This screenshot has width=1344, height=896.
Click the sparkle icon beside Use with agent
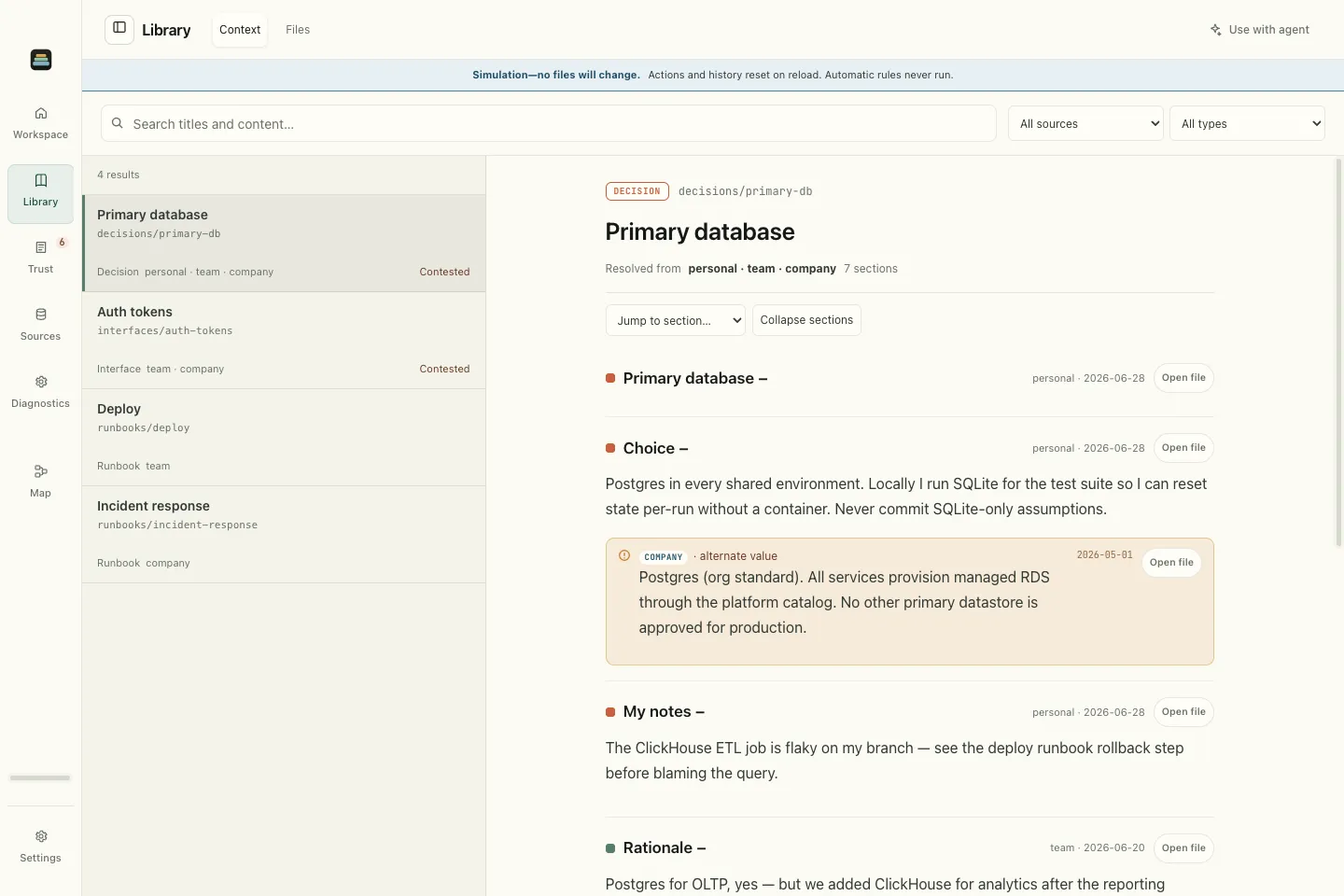[1215, 30]
